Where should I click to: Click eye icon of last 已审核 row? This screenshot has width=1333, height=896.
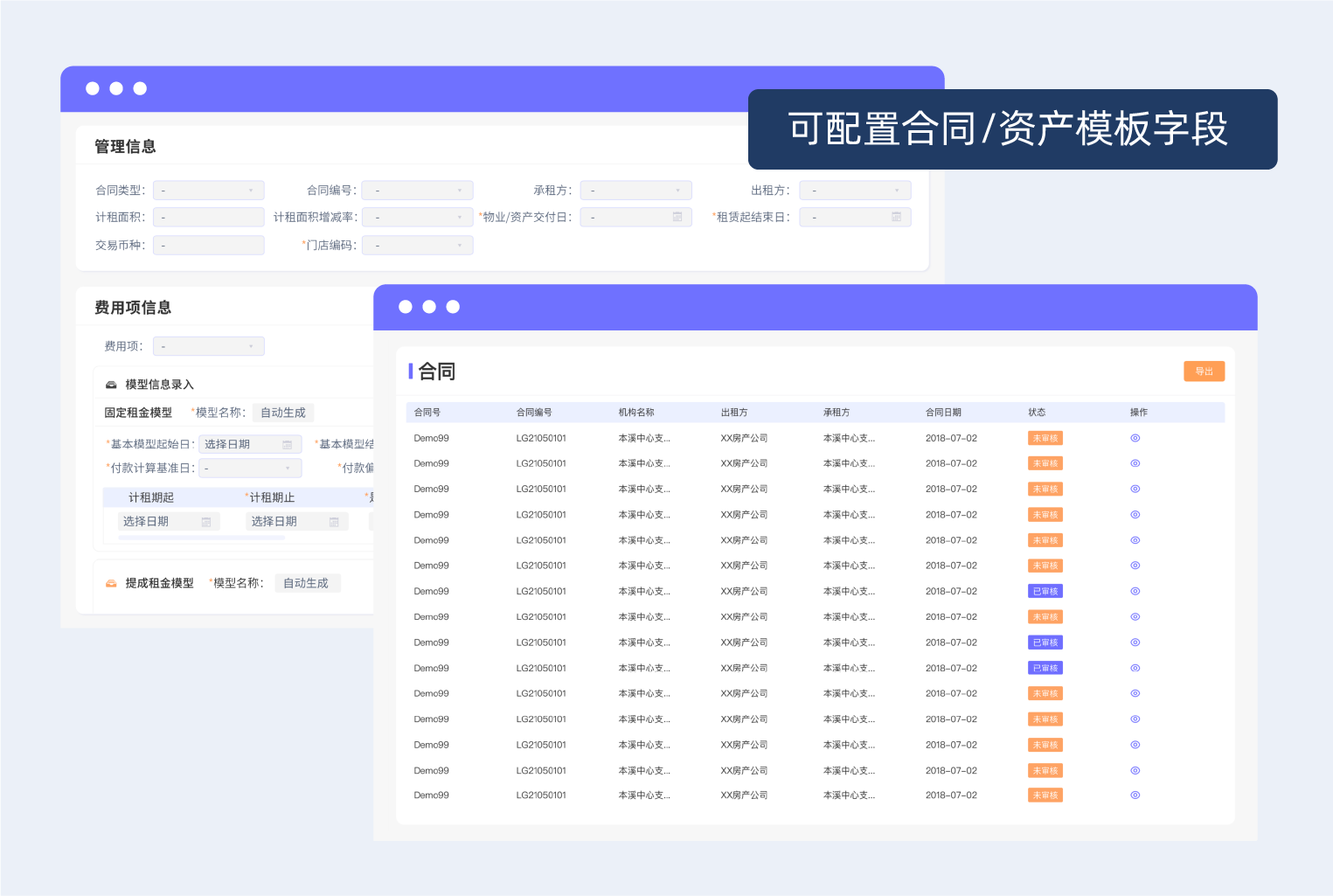point(1135,668)
